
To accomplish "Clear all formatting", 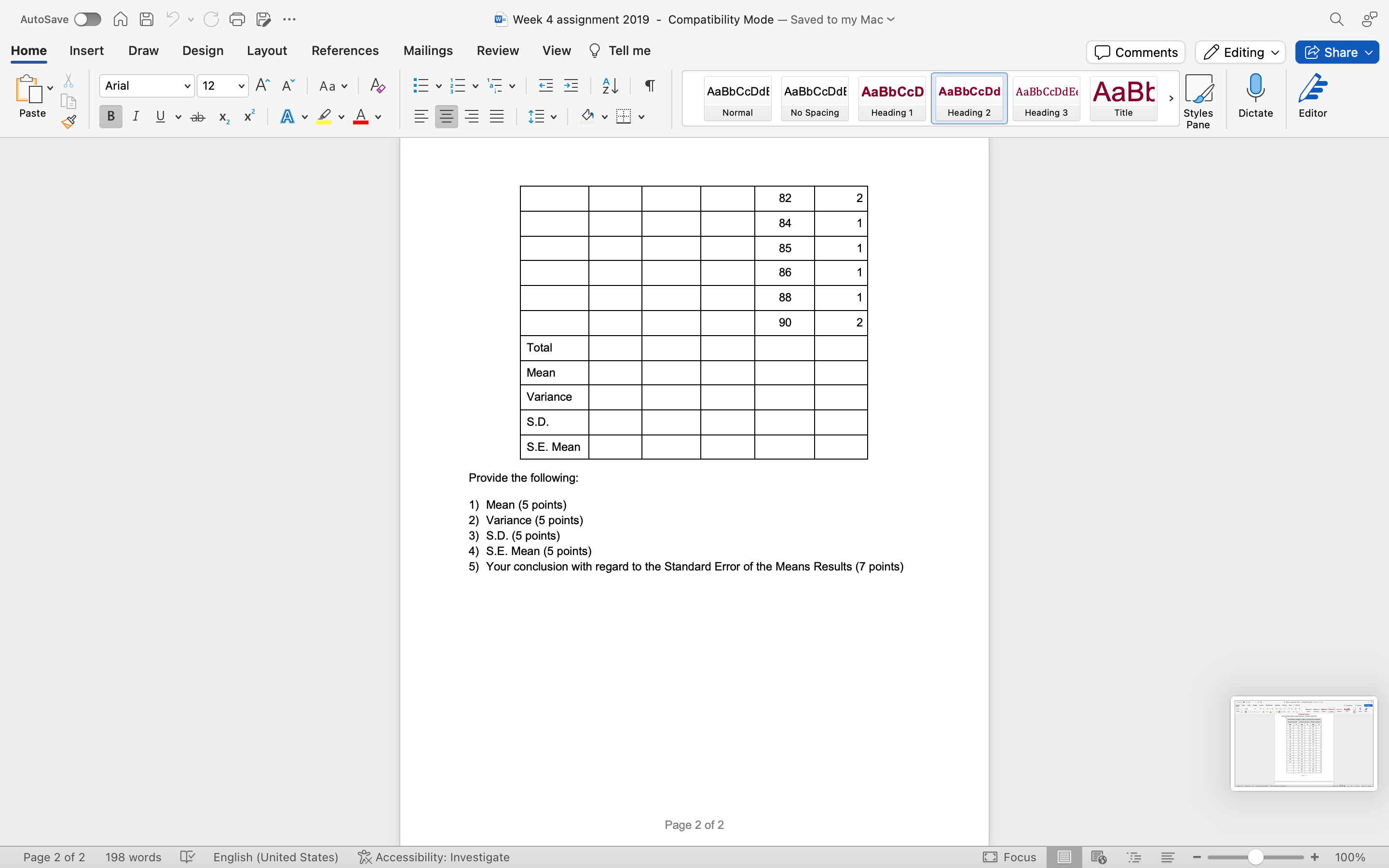I will click(x=377, y=85).
